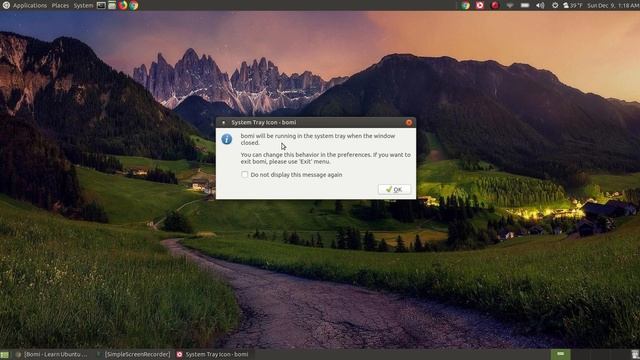Click the main menu logo icon
640x360 pixels.
(x=6, y=5)
